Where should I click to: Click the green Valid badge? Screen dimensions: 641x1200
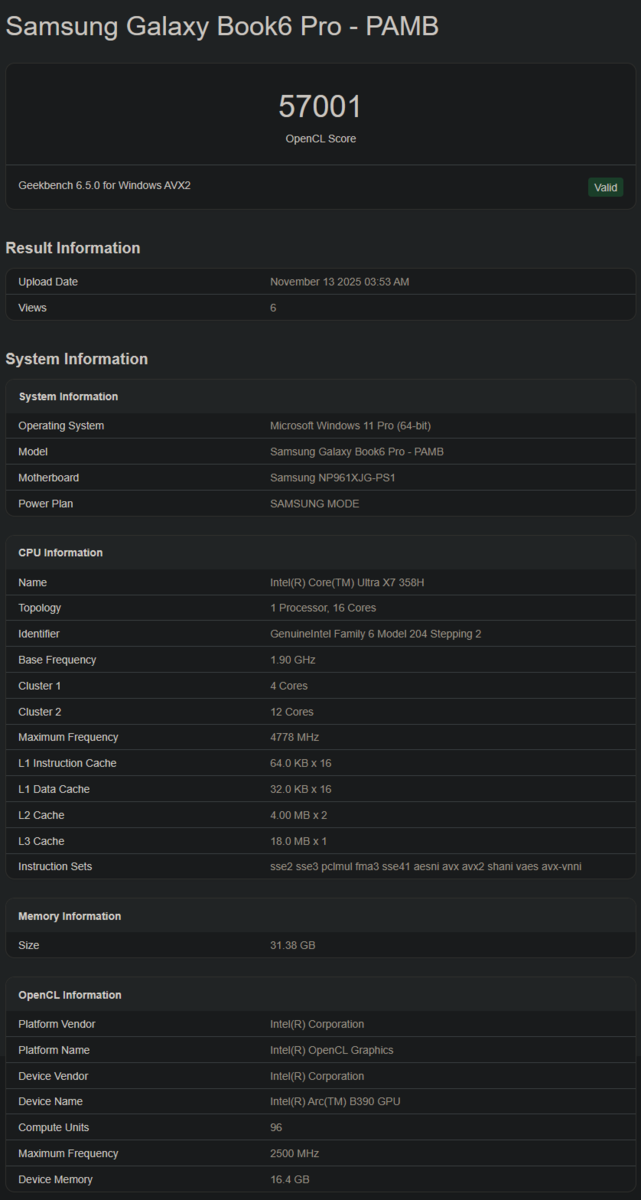[605, 187]
